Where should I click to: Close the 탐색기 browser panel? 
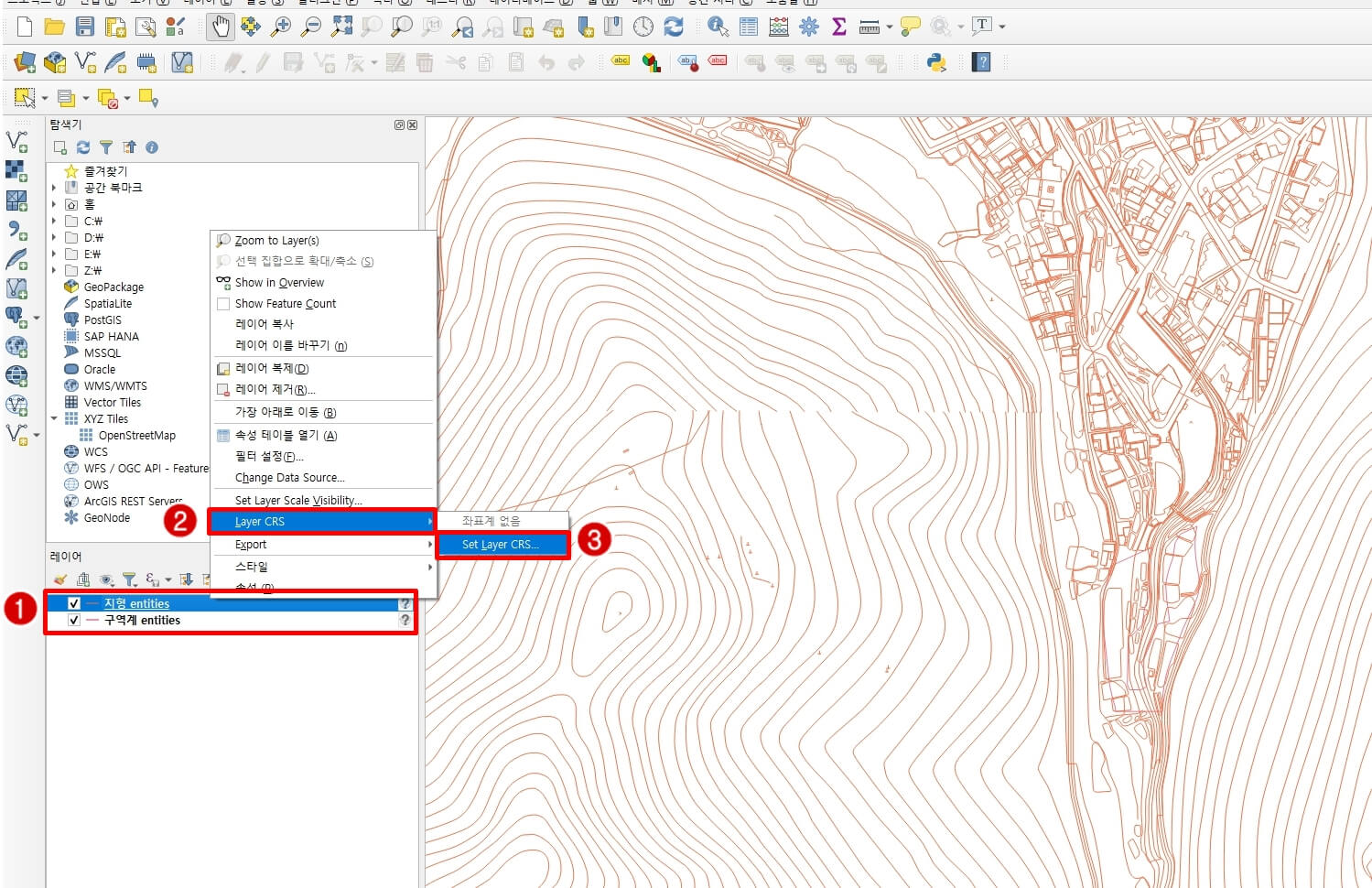413,125
